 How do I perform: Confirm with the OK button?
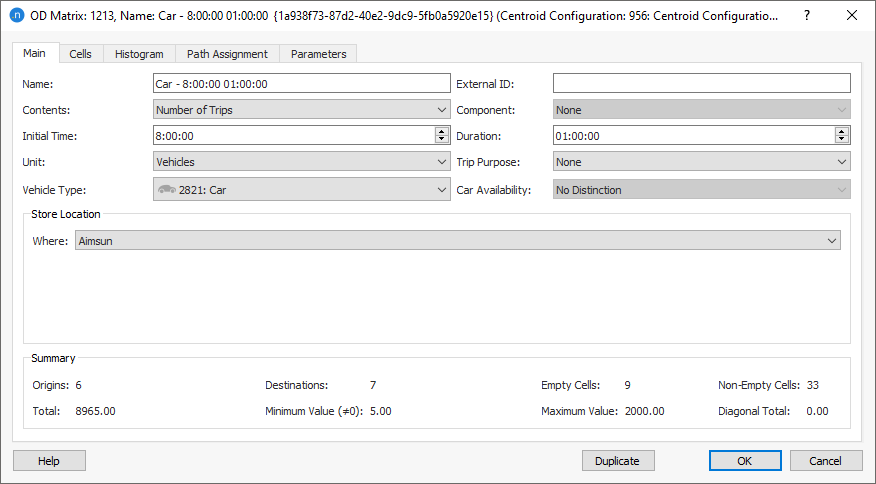pos(745,461)
